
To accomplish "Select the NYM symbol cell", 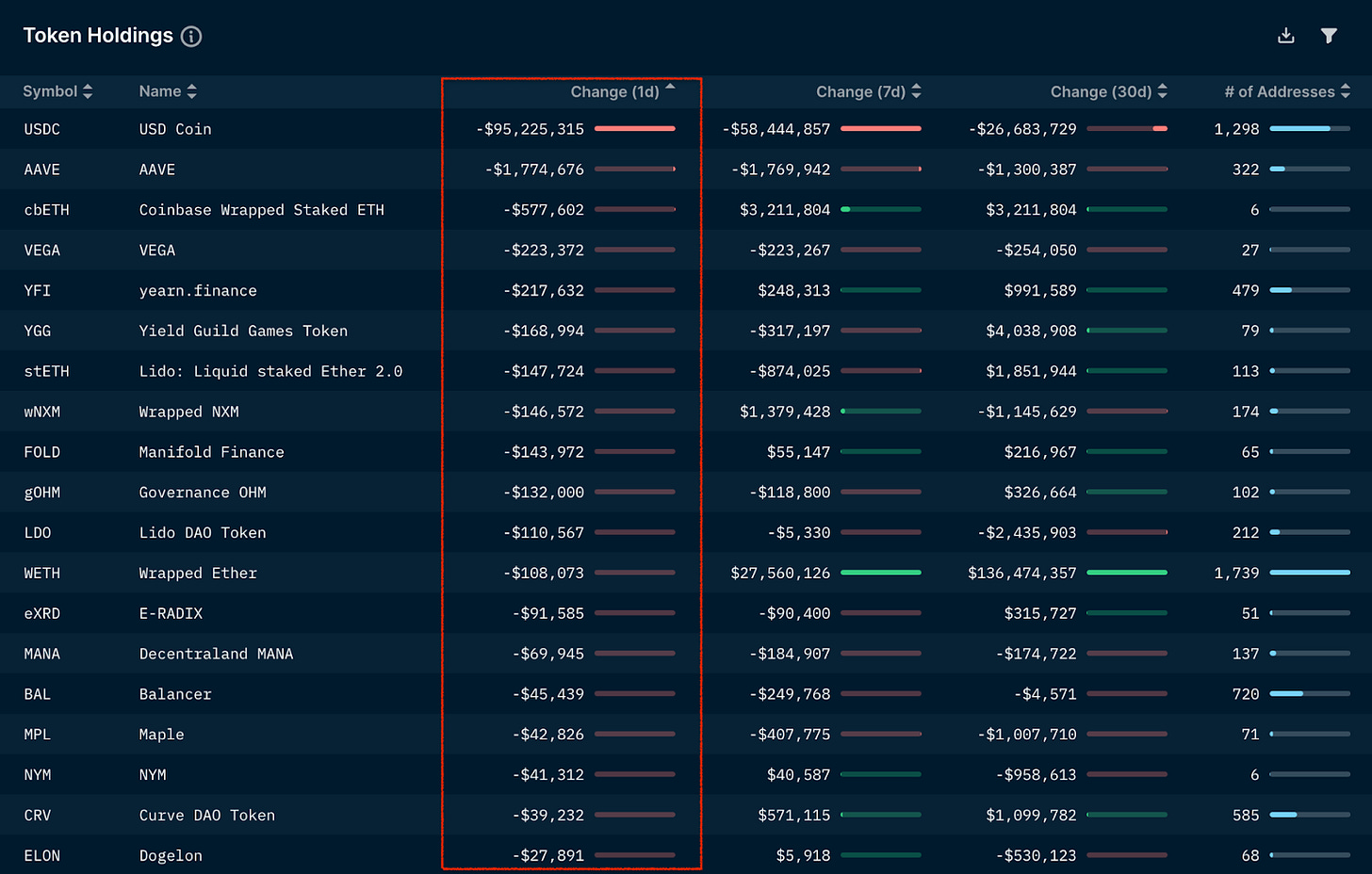I will pyautogui.click(x=38, y=775).
